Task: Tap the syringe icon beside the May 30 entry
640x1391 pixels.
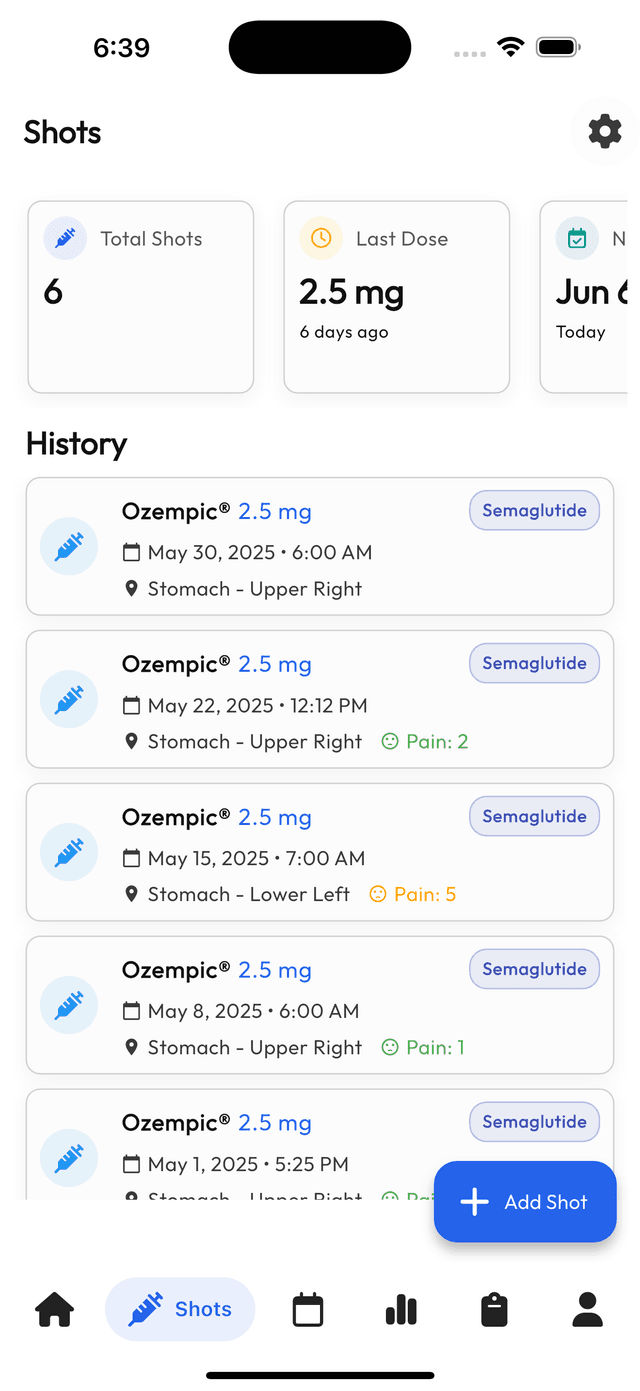Action: [x=68, y=546]
